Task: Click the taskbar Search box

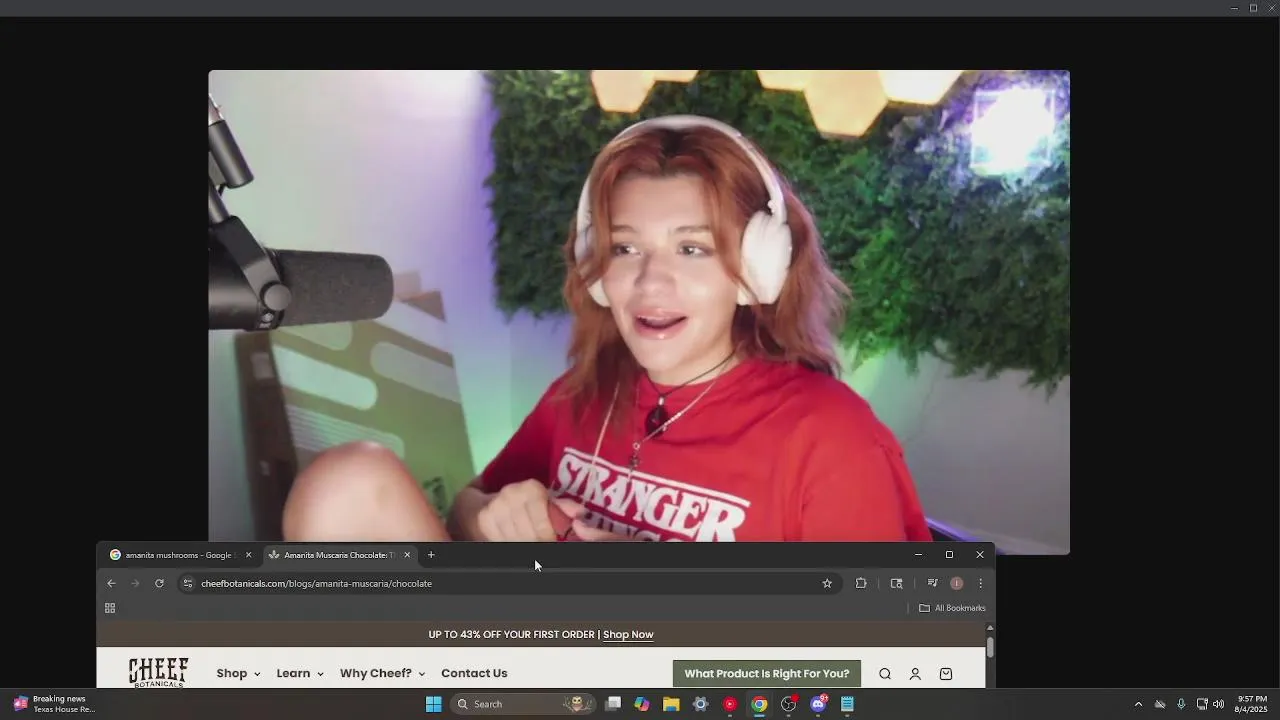Action: 522,704
